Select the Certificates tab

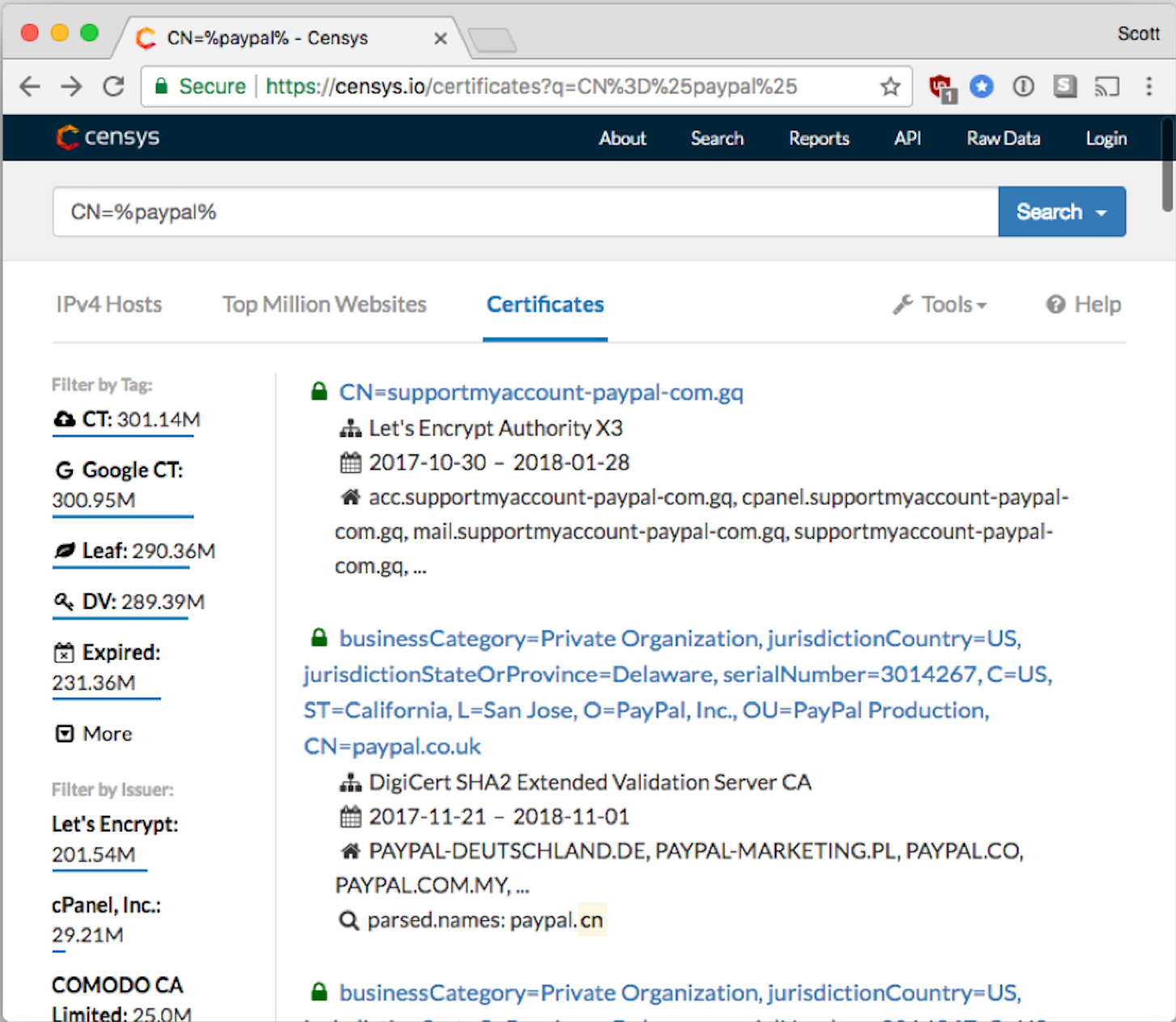(545, 305)
